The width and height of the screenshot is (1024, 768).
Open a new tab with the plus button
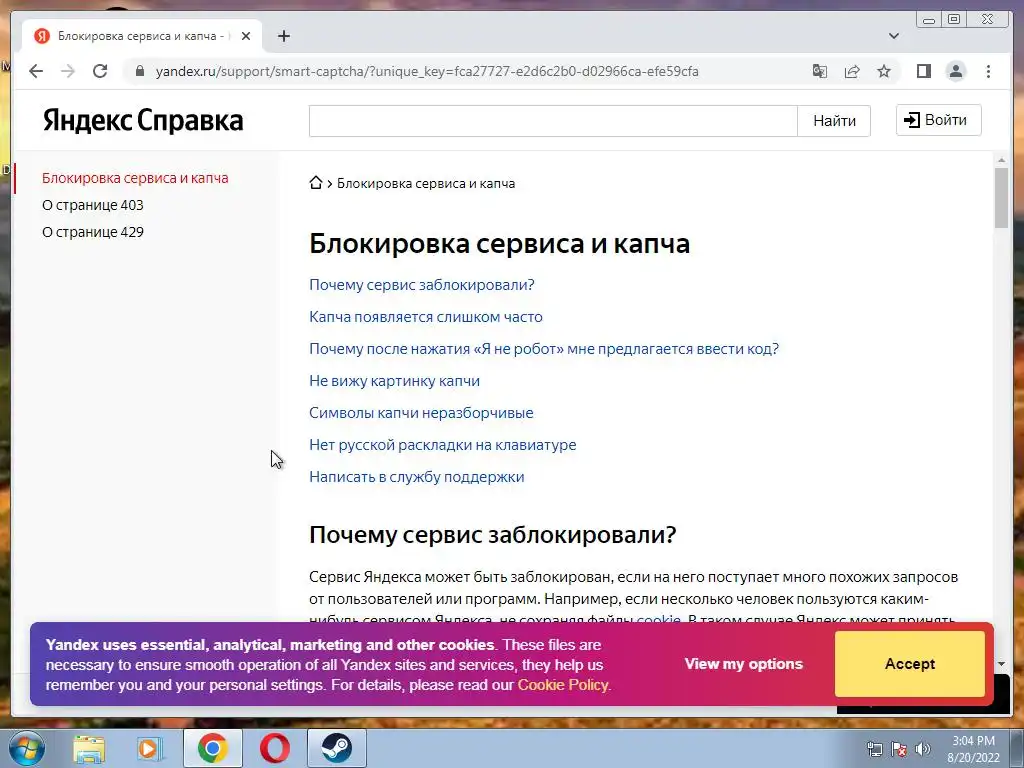(x=283, y=36)
